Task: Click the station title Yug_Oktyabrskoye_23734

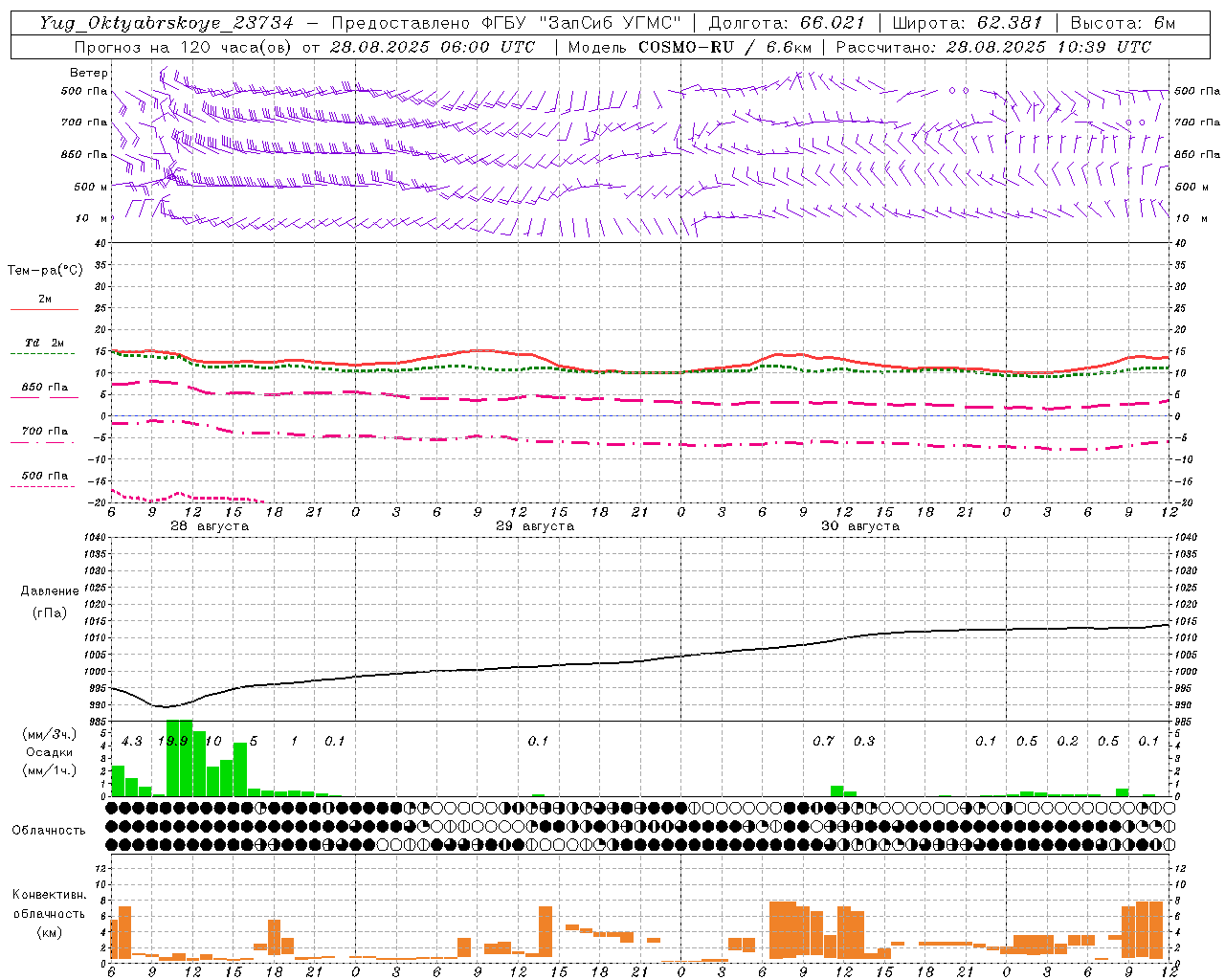Action: (167, 23)
